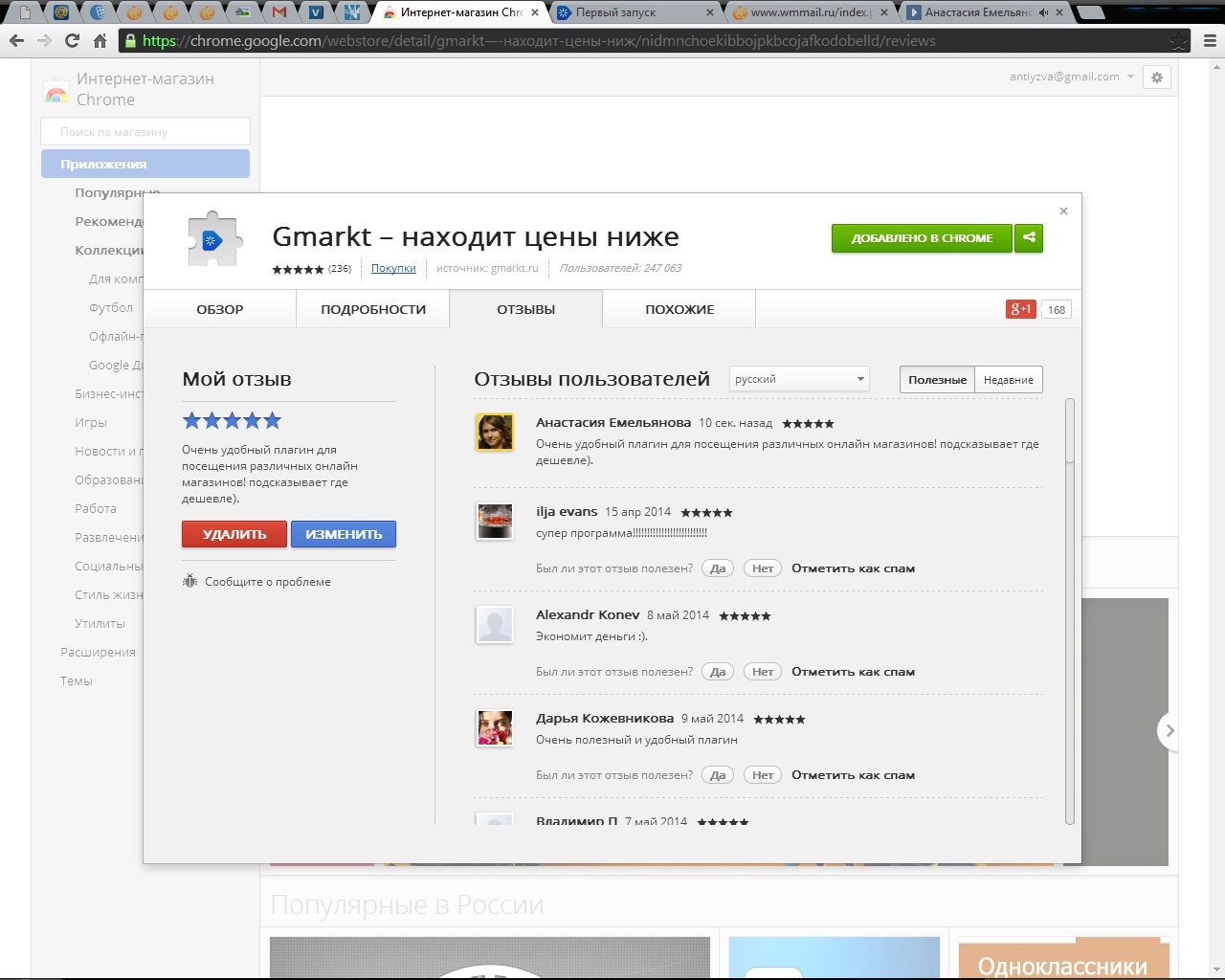Select the ОТЗЫВЫ tab
The image size is (1225, 980).
click(x=526, y=309)
